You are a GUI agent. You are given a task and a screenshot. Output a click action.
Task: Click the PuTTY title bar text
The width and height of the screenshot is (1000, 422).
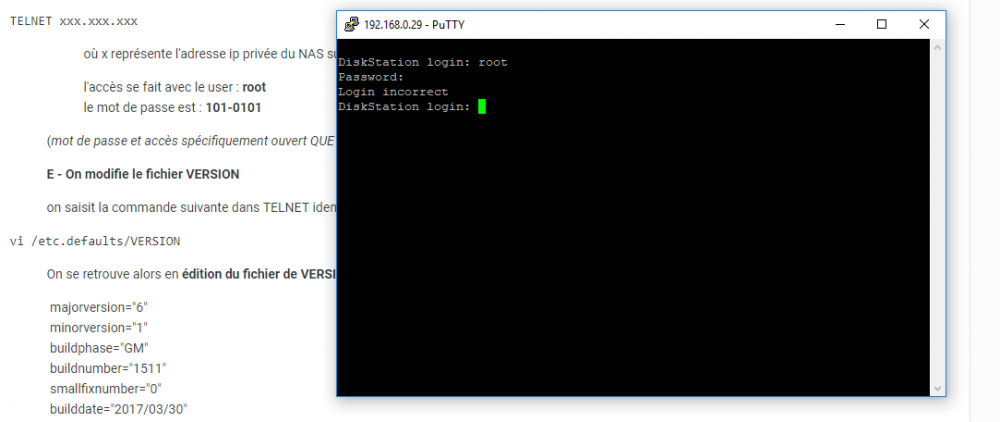pos(414,25)
